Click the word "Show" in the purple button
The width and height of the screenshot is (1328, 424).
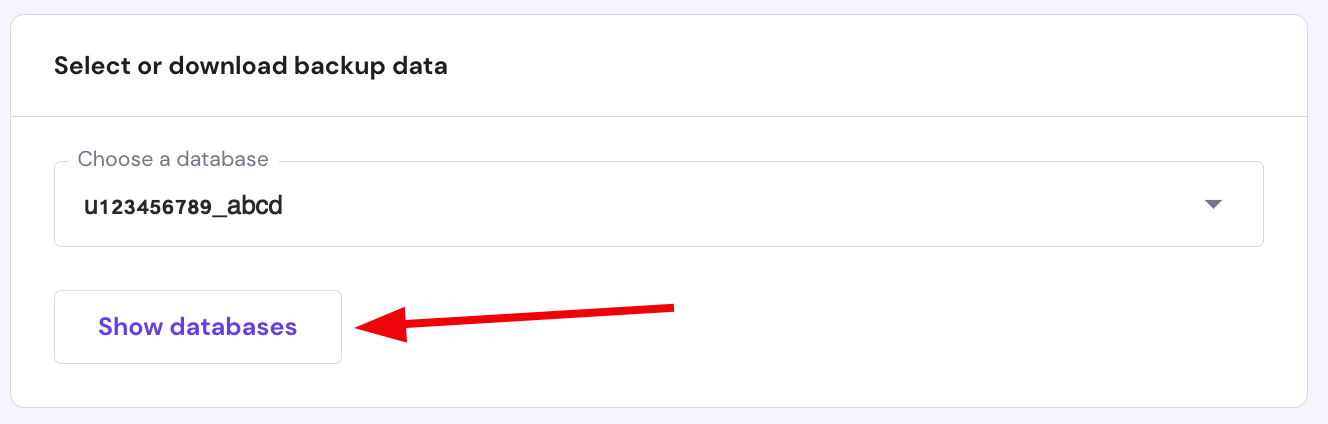pyautogui.click(x=130, y=327)
